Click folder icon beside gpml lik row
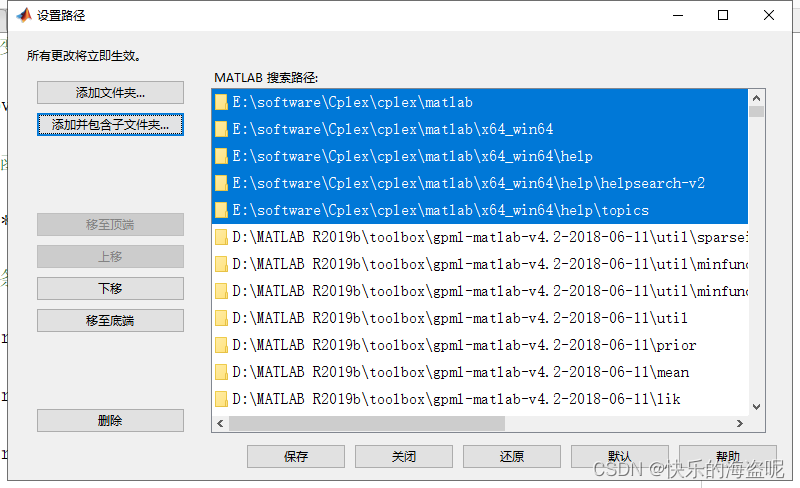The height and width of the screenshot is (488, 800). (221, 399)
